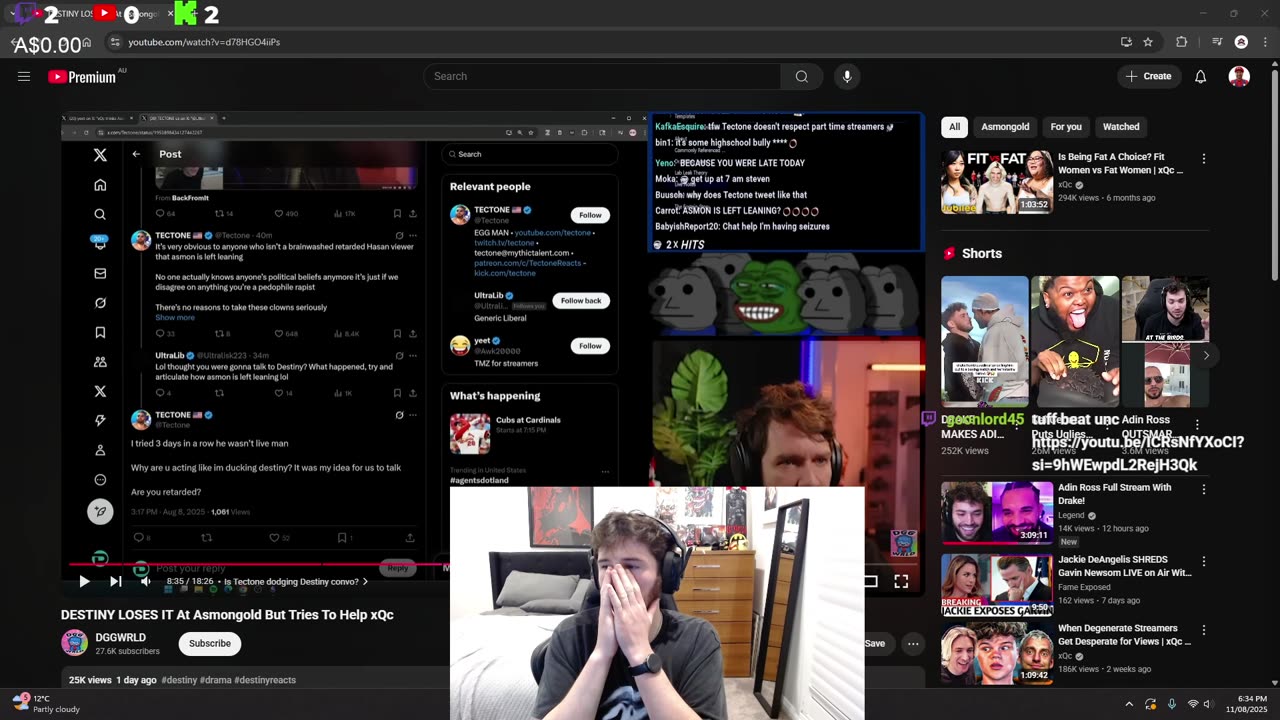Open the 1:09:42 xQc video thumbnail

coord(997,653)
